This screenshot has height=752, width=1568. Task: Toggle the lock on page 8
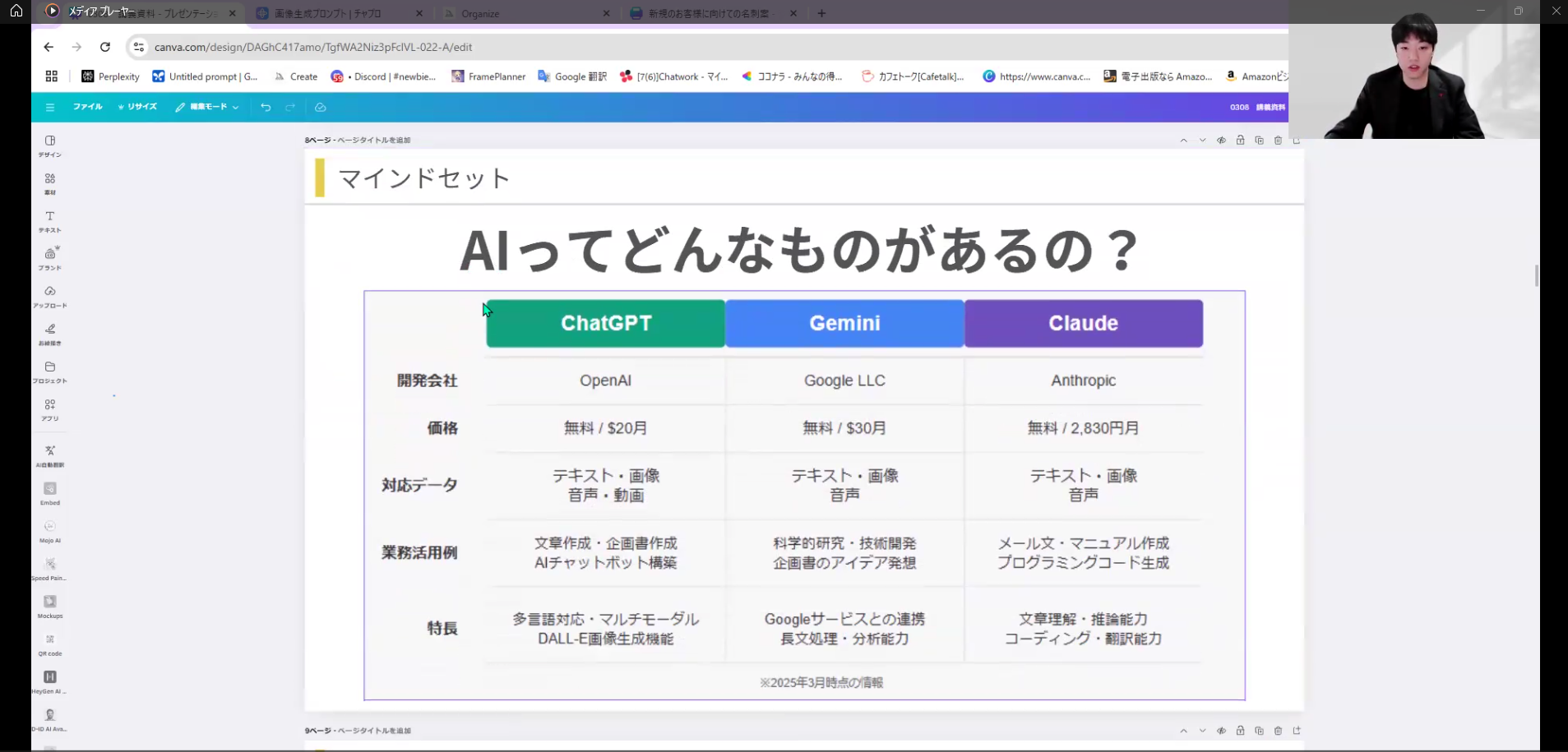point(1240,141)
